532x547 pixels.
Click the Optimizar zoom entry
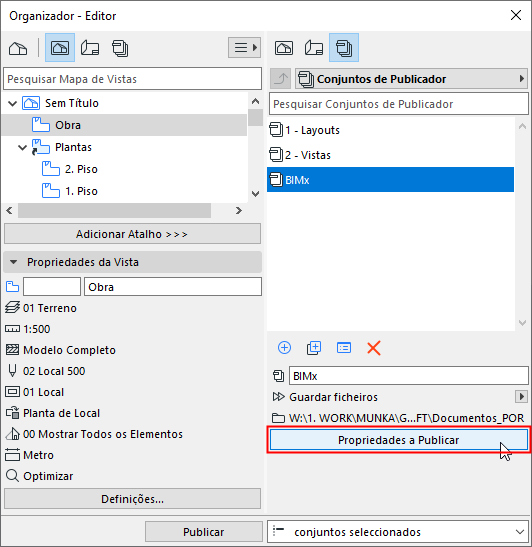39,476
